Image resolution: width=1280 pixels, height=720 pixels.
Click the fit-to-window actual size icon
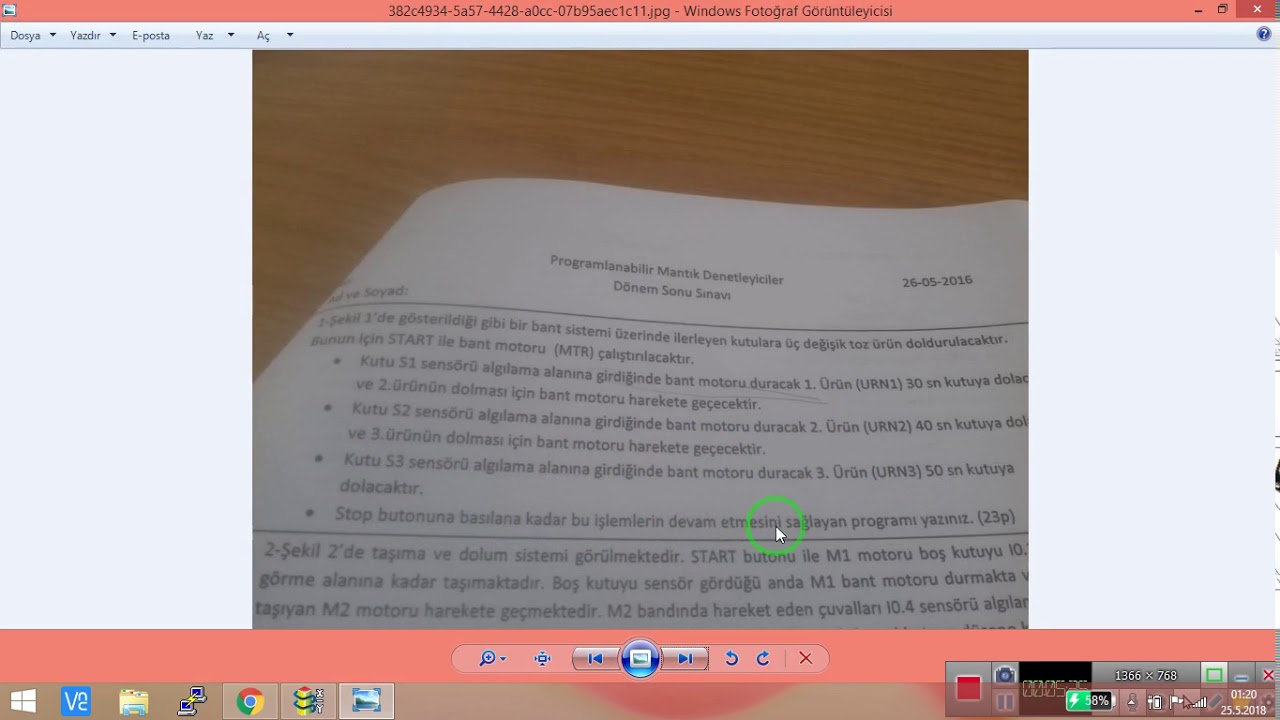(x=543, y=658)
